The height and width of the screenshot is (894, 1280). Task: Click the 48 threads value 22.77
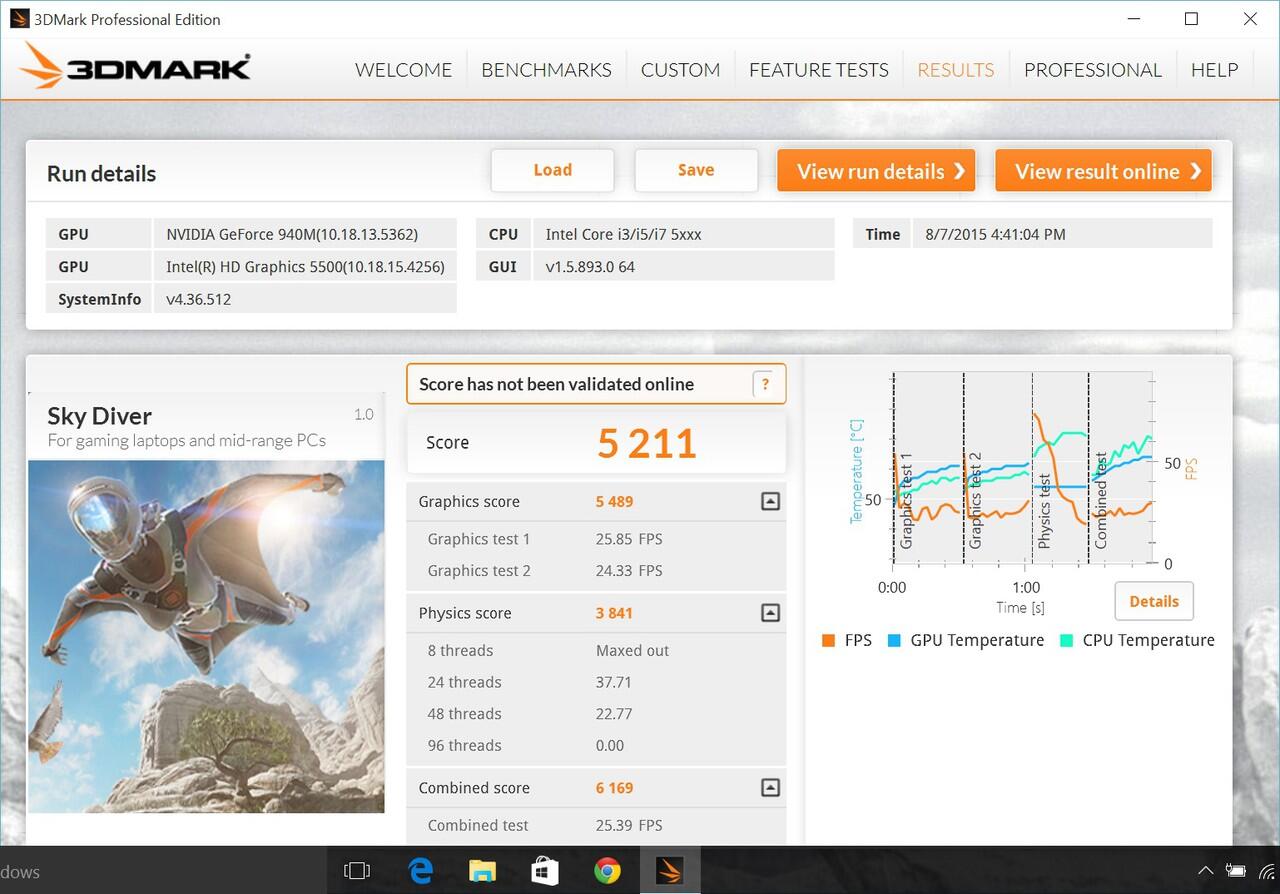coord(613,714)
